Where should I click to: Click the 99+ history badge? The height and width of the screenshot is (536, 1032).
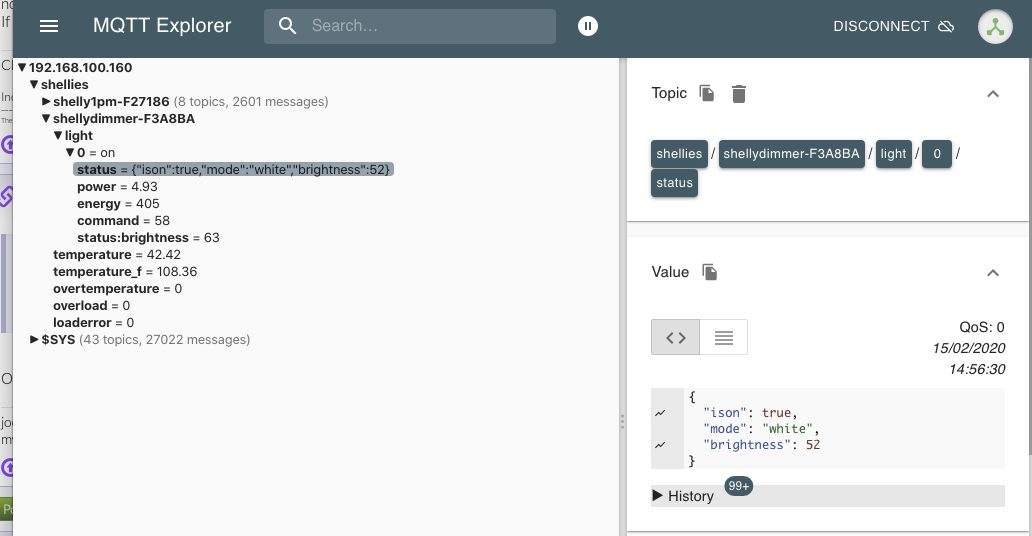(x=738, y=486)
